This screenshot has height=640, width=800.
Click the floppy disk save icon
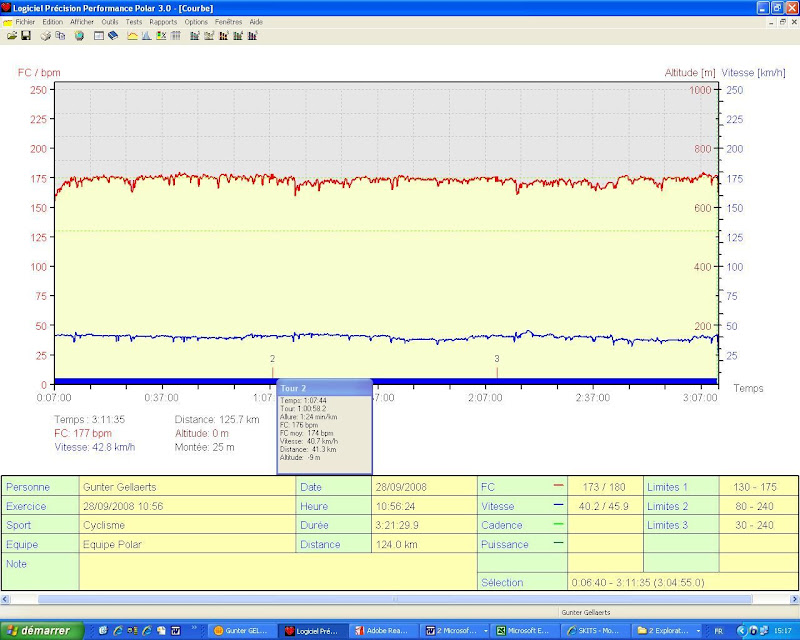[25, 36]
